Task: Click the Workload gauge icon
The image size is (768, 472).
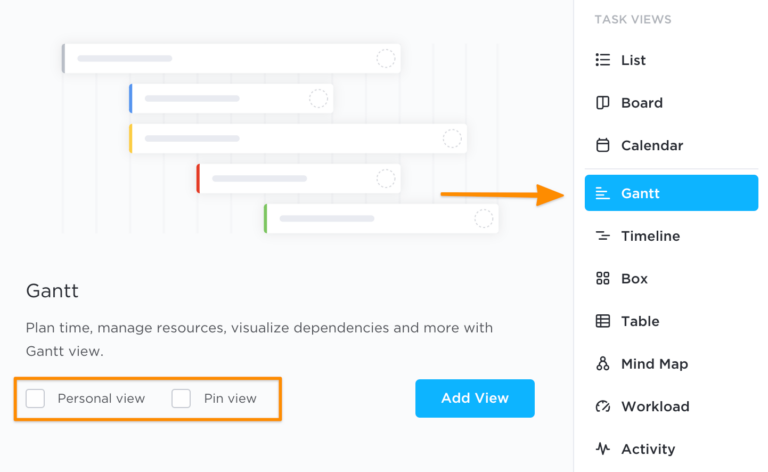Action: coord(603,407)
